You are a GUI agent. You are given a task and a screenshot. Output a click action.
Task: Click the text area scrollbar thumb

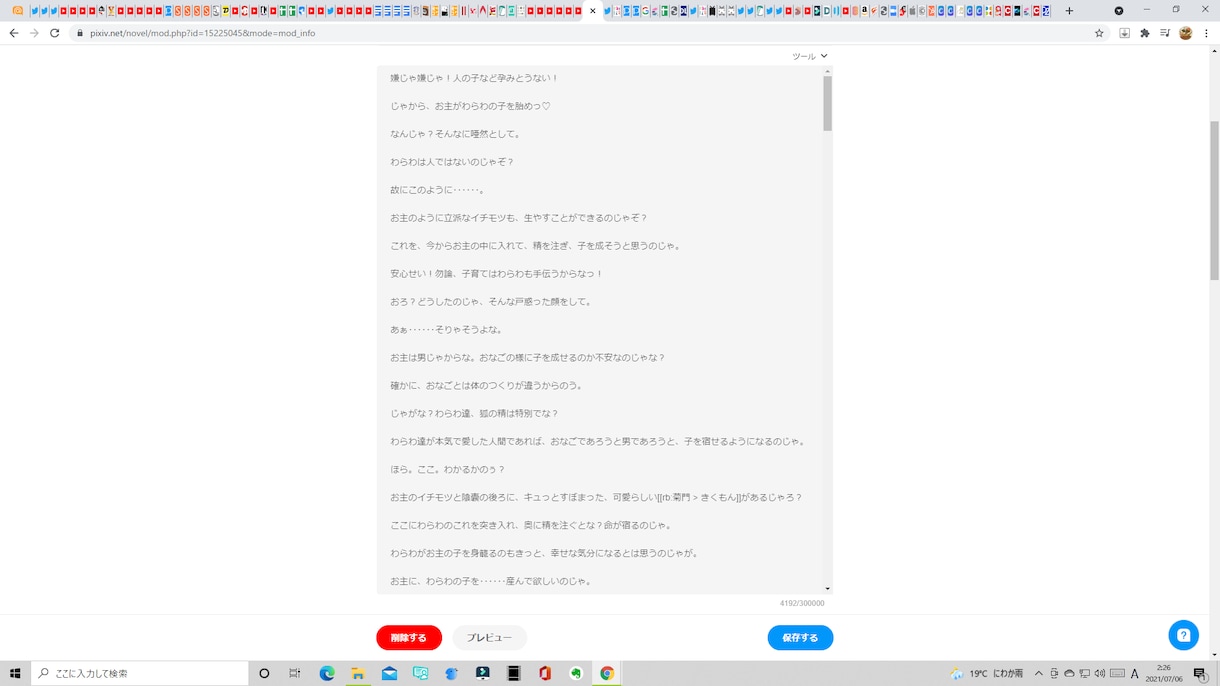tap(828, 104)
